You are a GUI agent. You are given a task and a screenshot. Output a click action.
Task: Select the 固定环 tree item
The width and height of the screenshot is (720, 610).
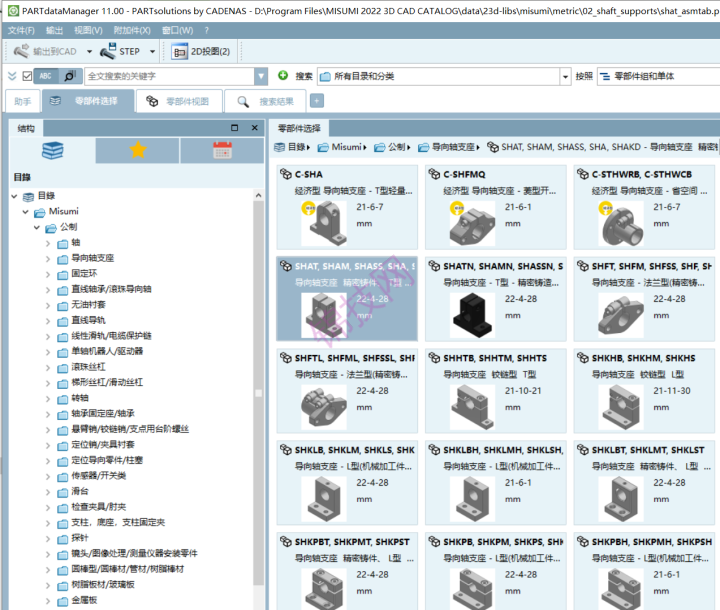pyautogui.click(x=84, y=274)
